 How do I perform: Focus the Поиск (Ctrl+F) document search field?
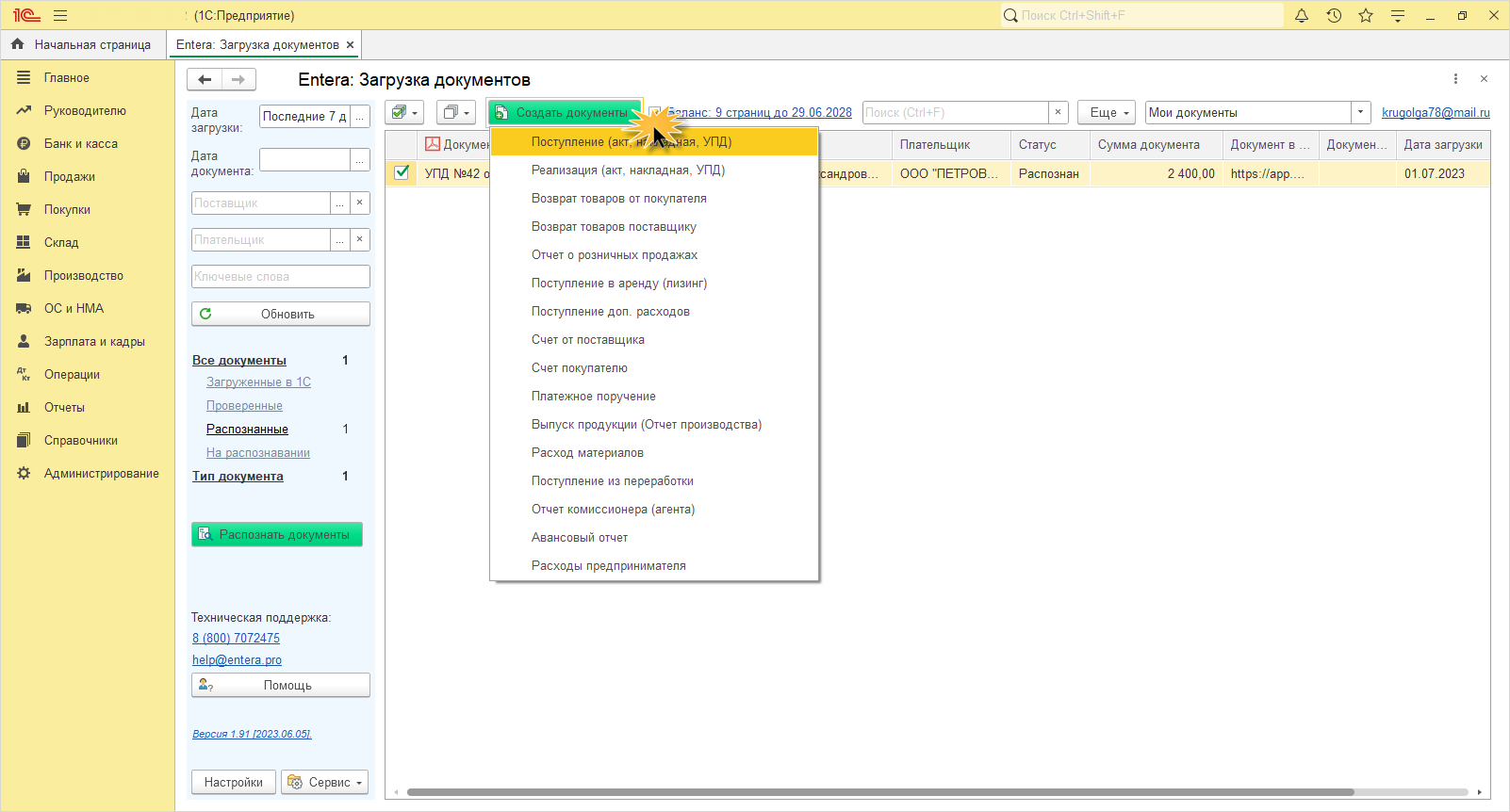956,112
